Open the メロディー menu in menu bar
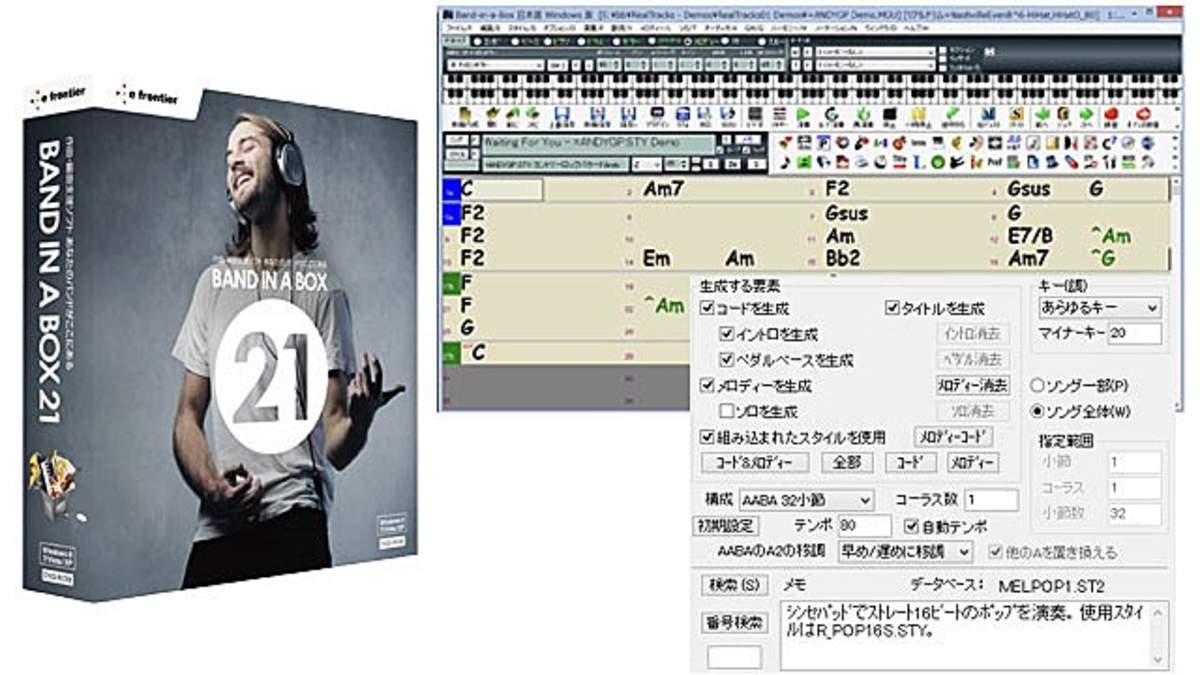The width and height of the screenshot is (1200, 675). (656, 29)
